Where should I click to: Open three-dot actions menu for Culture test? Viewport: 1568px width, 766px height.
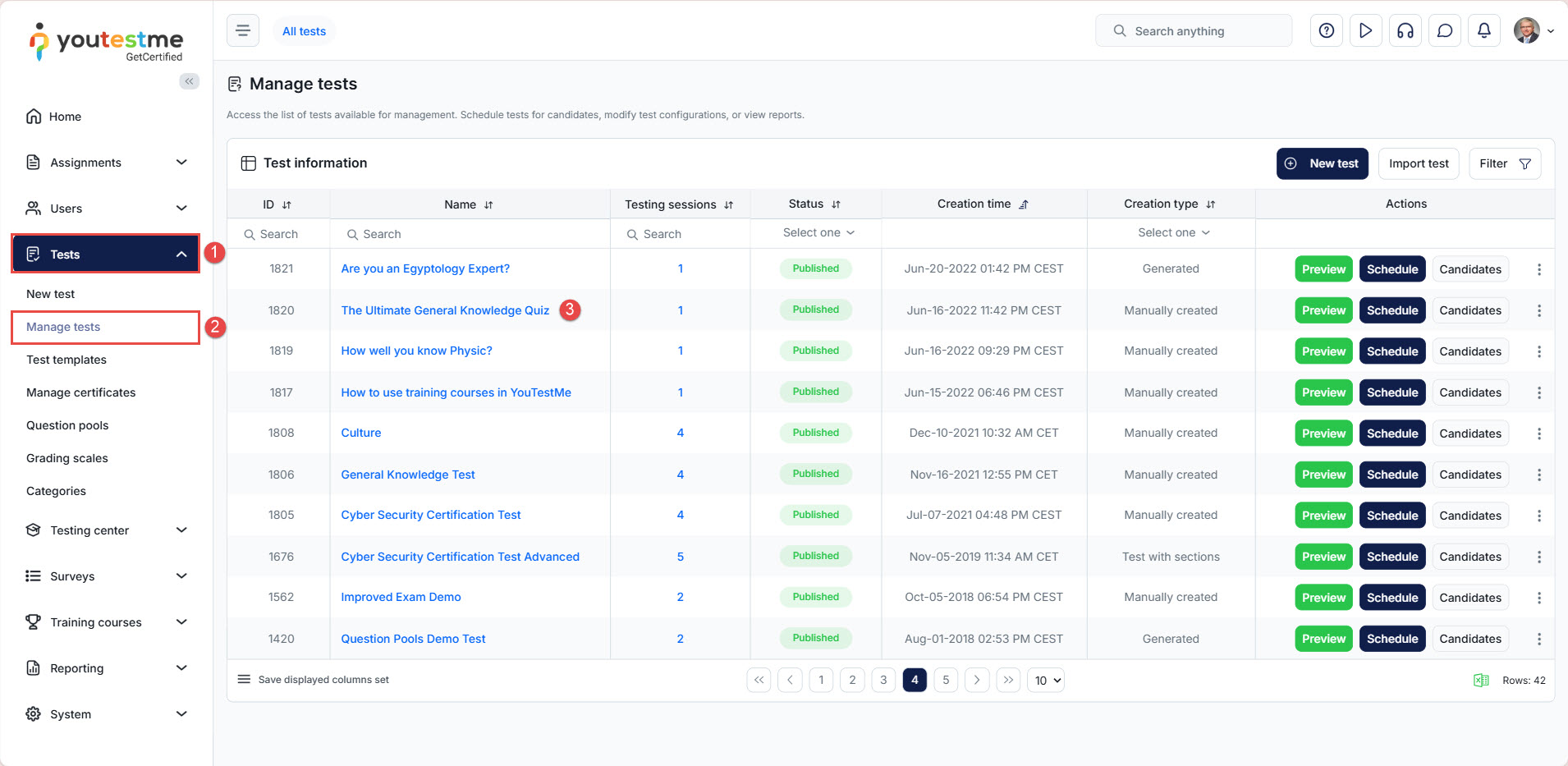(1538, 433)
